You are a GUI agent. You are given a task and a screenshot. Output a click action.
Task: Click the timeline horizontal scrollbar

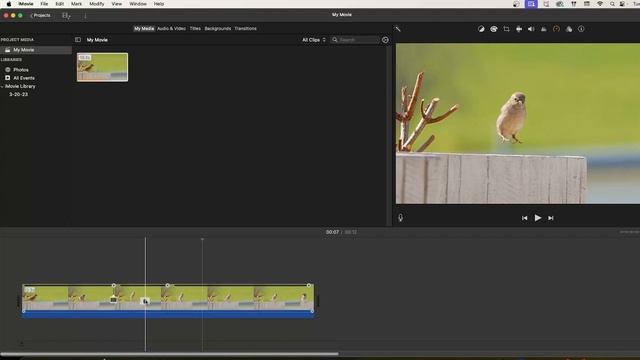[x=169, y=354]
